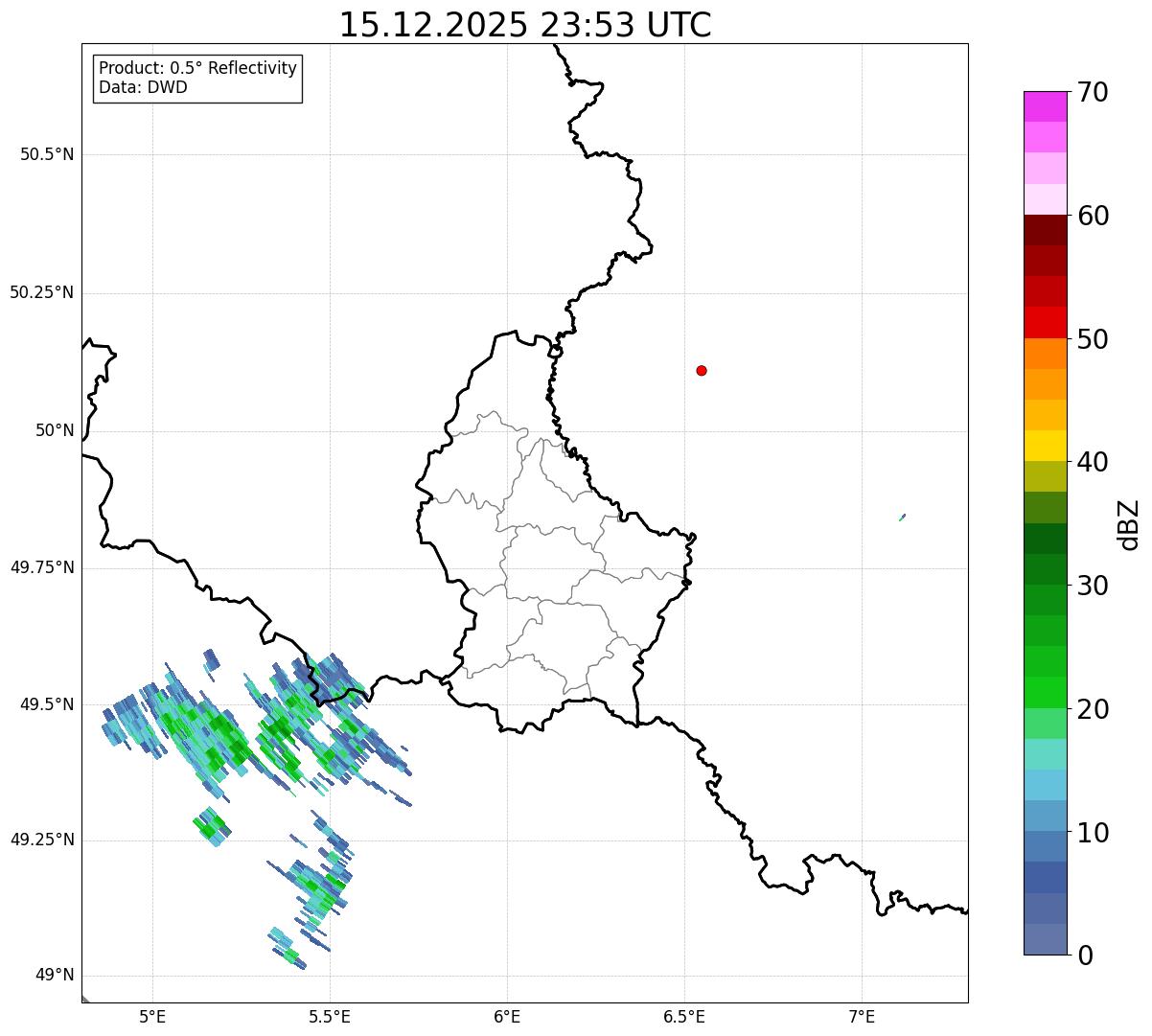This screenshot has width=1152, height=1036.
Task: Click the red radar site marker dot
Action: coord(702,370)
